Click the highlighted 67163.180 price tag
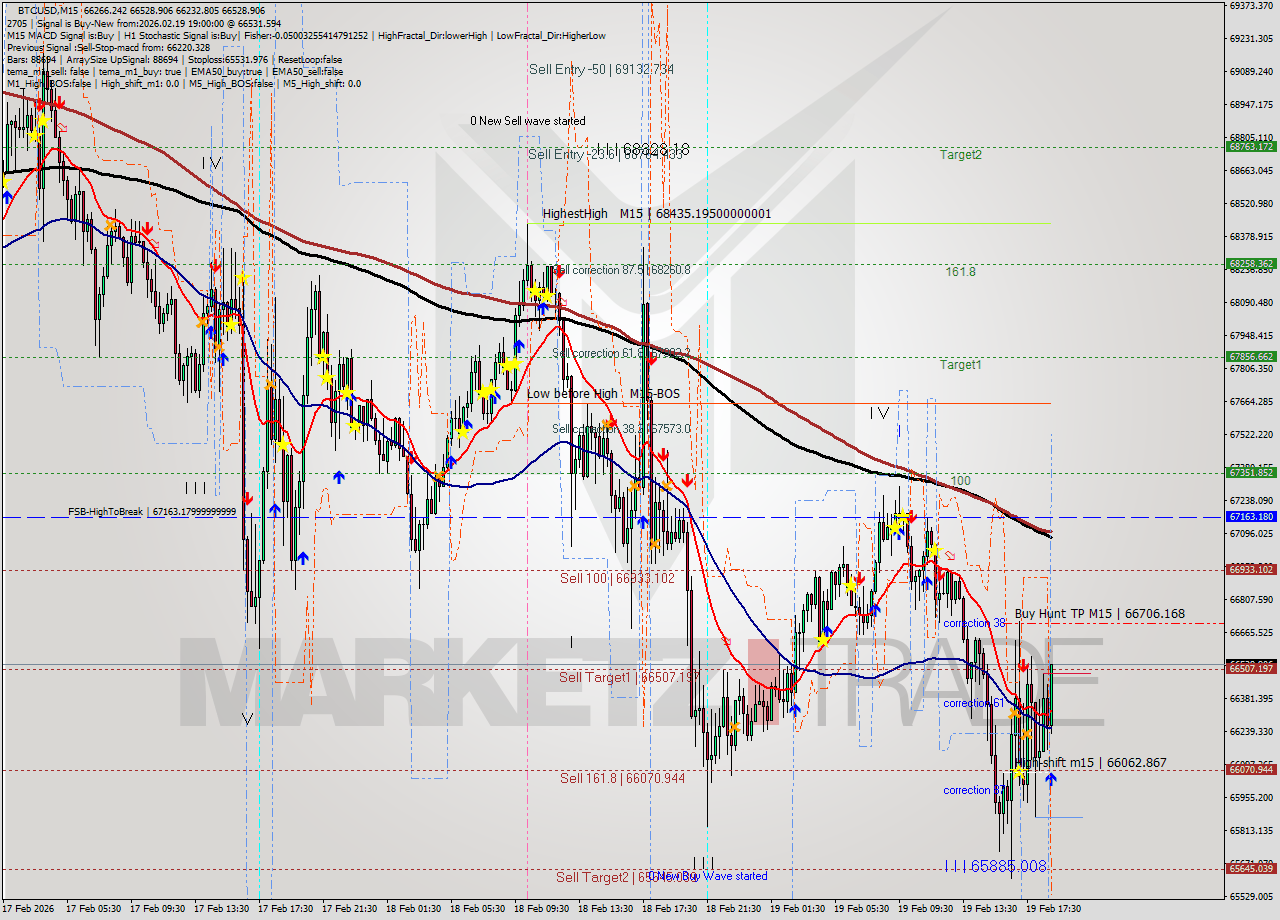1280x920 pixels. click(x=1252, y=516)
